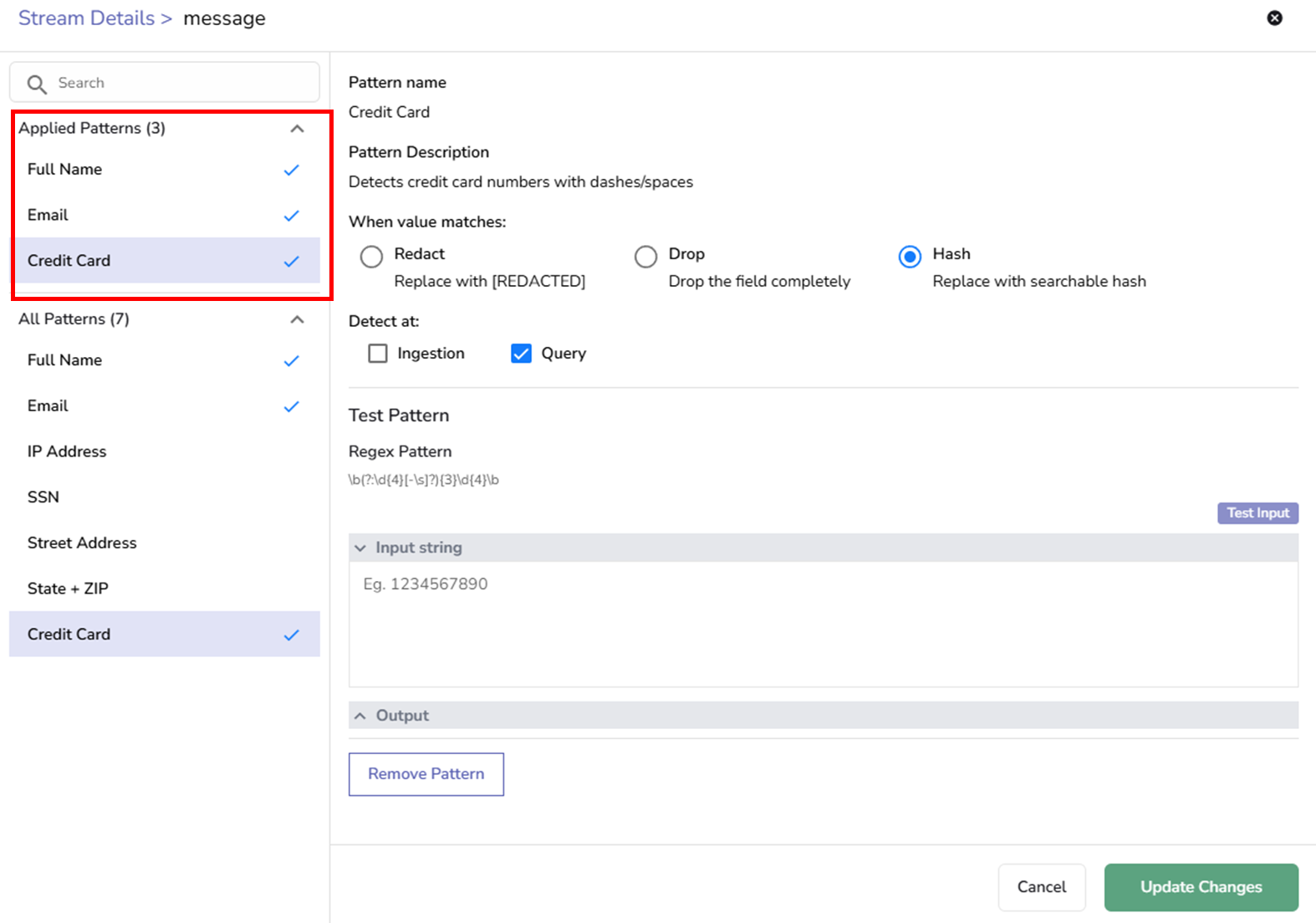Screen dimensions: 1316x923
Task: Click checkmark beside Full Name in Applied Patterns
Action: [291, 170]
